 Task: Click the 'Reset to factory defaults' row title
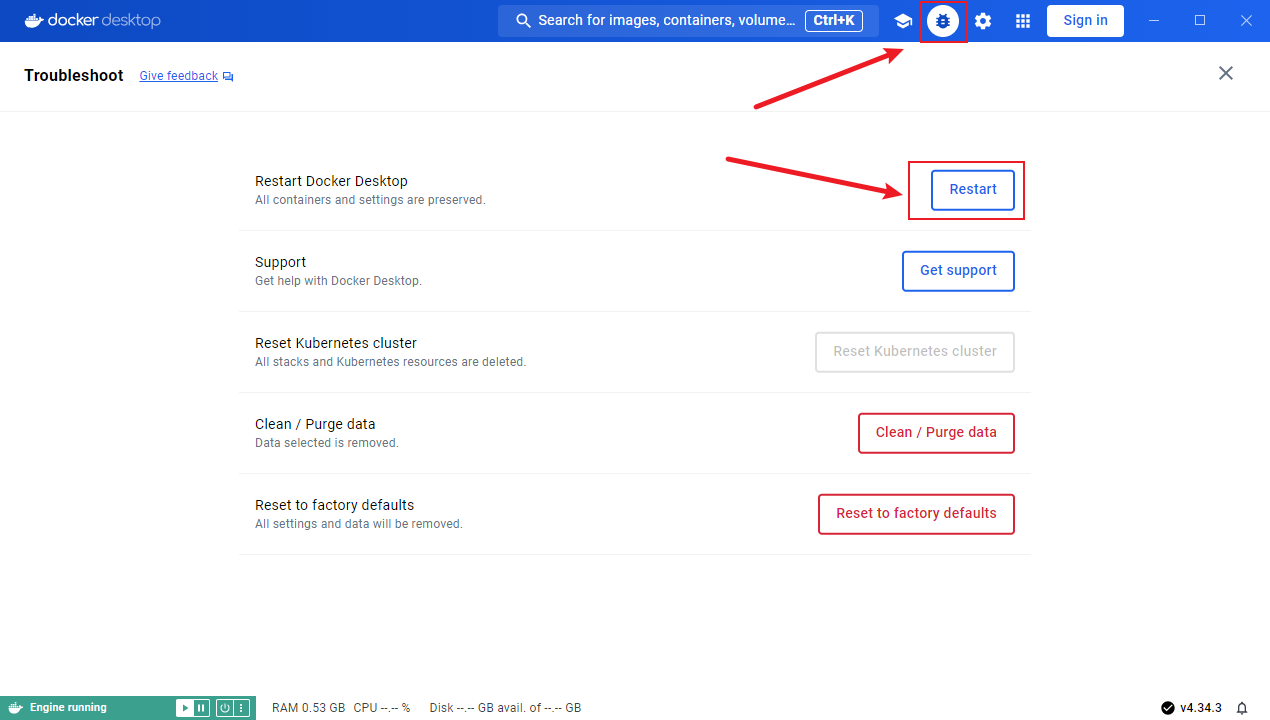[x=334, y=505]
